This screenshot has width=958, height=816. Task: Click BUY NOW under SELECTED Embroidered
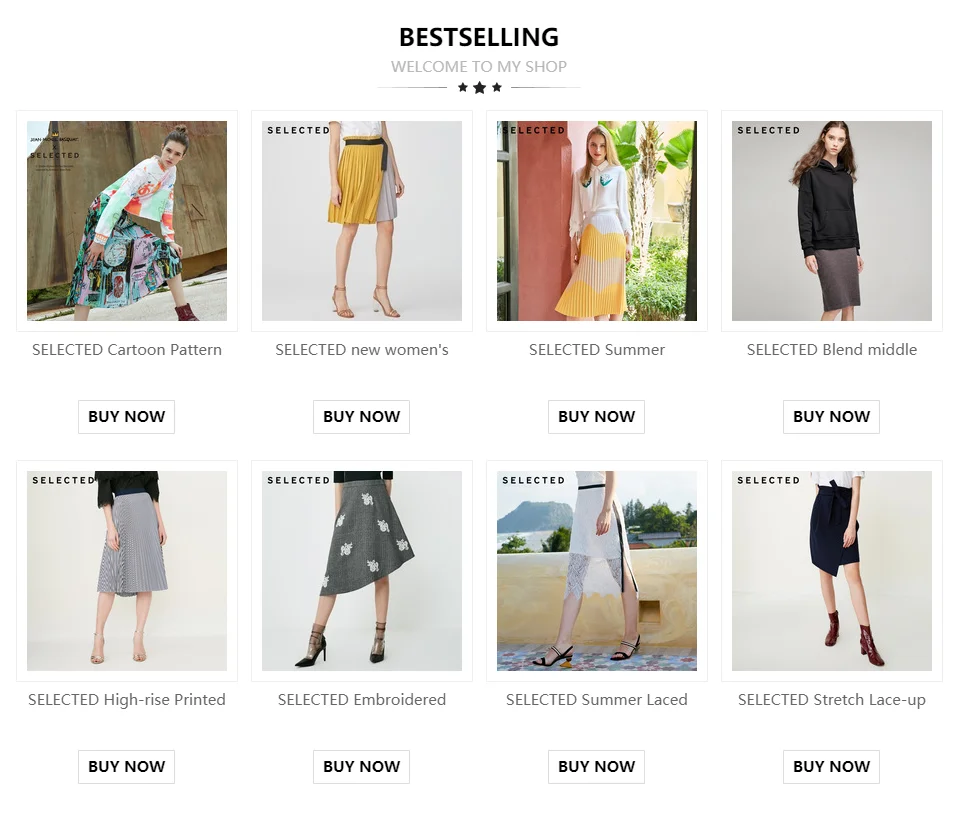tap(362, 767)
